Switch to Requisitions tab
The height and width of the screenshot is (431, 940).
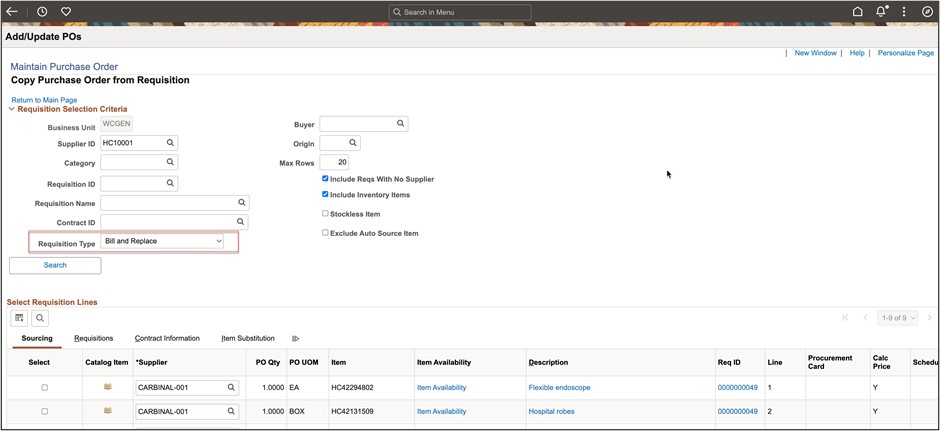coord(94,339)
